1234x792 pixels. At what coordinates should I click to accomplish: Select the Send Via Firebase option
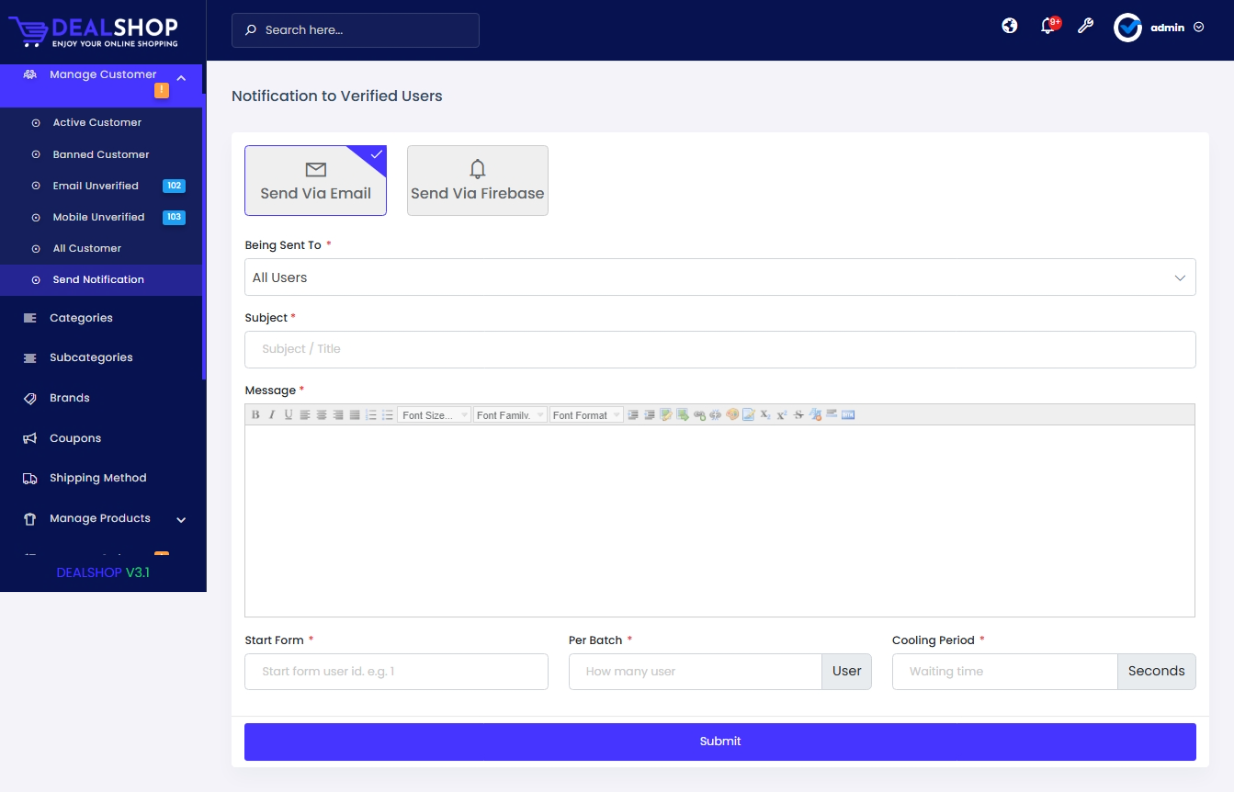477,181
